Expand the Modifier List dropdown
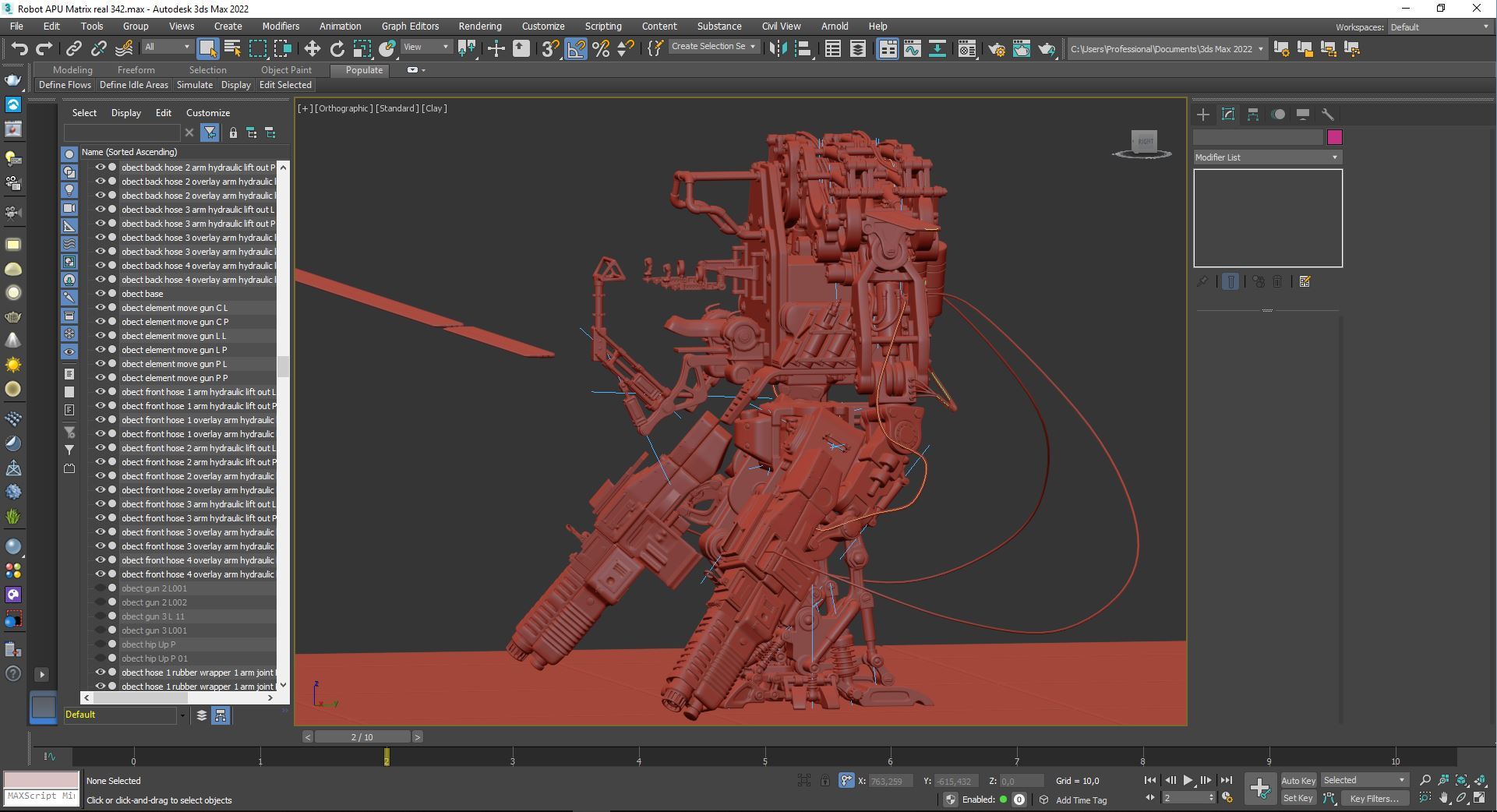The image size is (1497, 812). tap(1267, 157)
